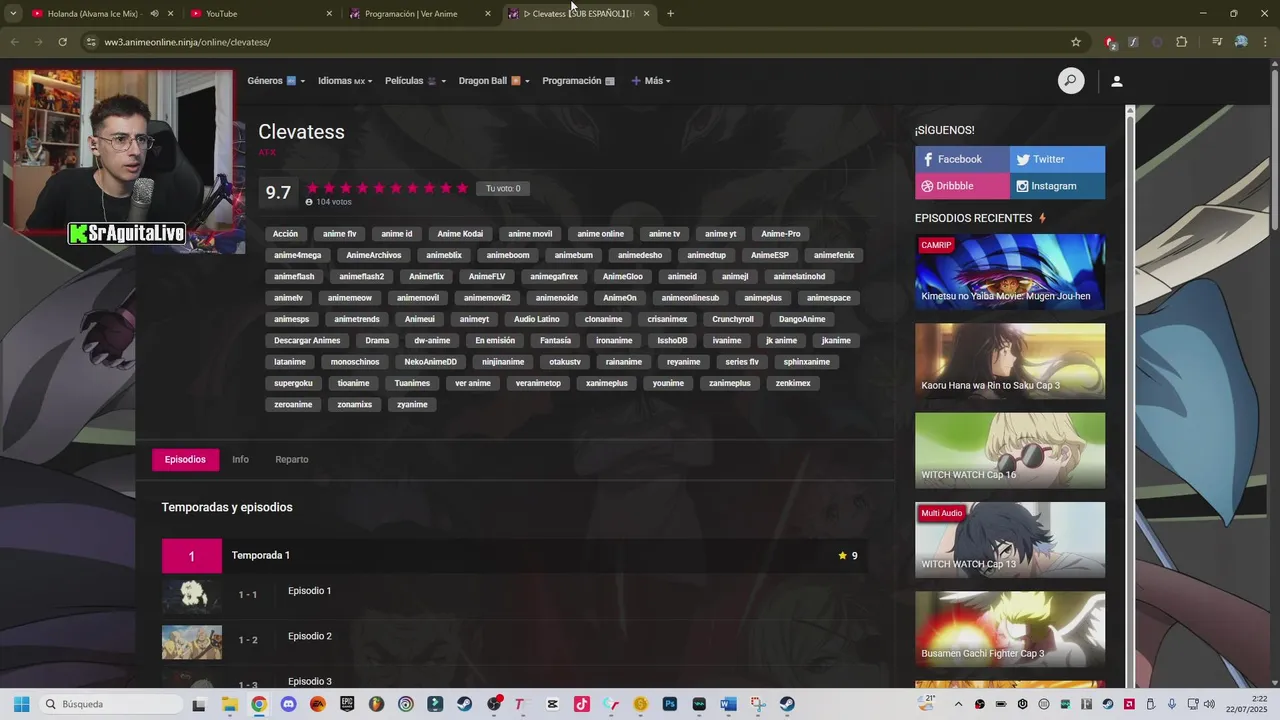Open TikTok from the taskbar
The width and height of the screenshot is (1280, 720).
582,704
